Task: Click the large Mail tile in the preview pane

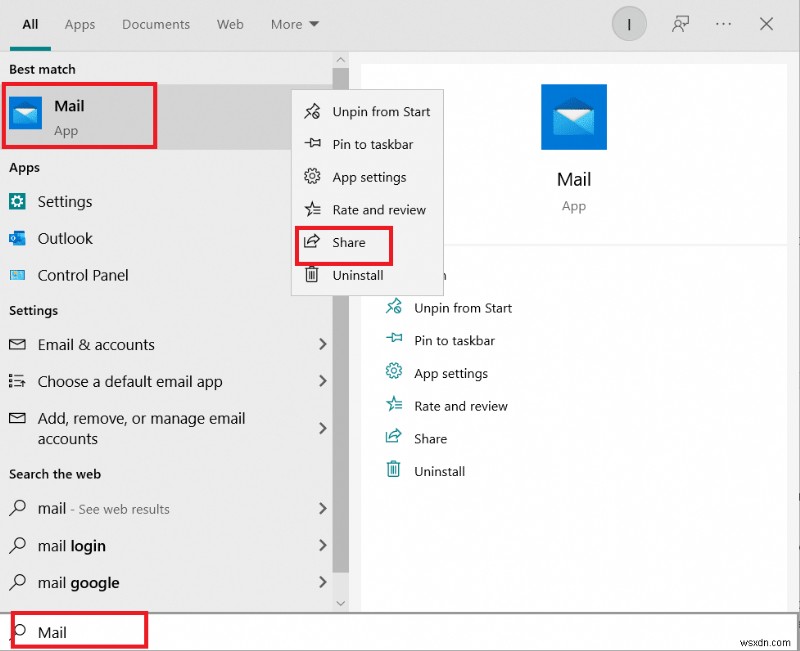Action: tap(574, 117)
